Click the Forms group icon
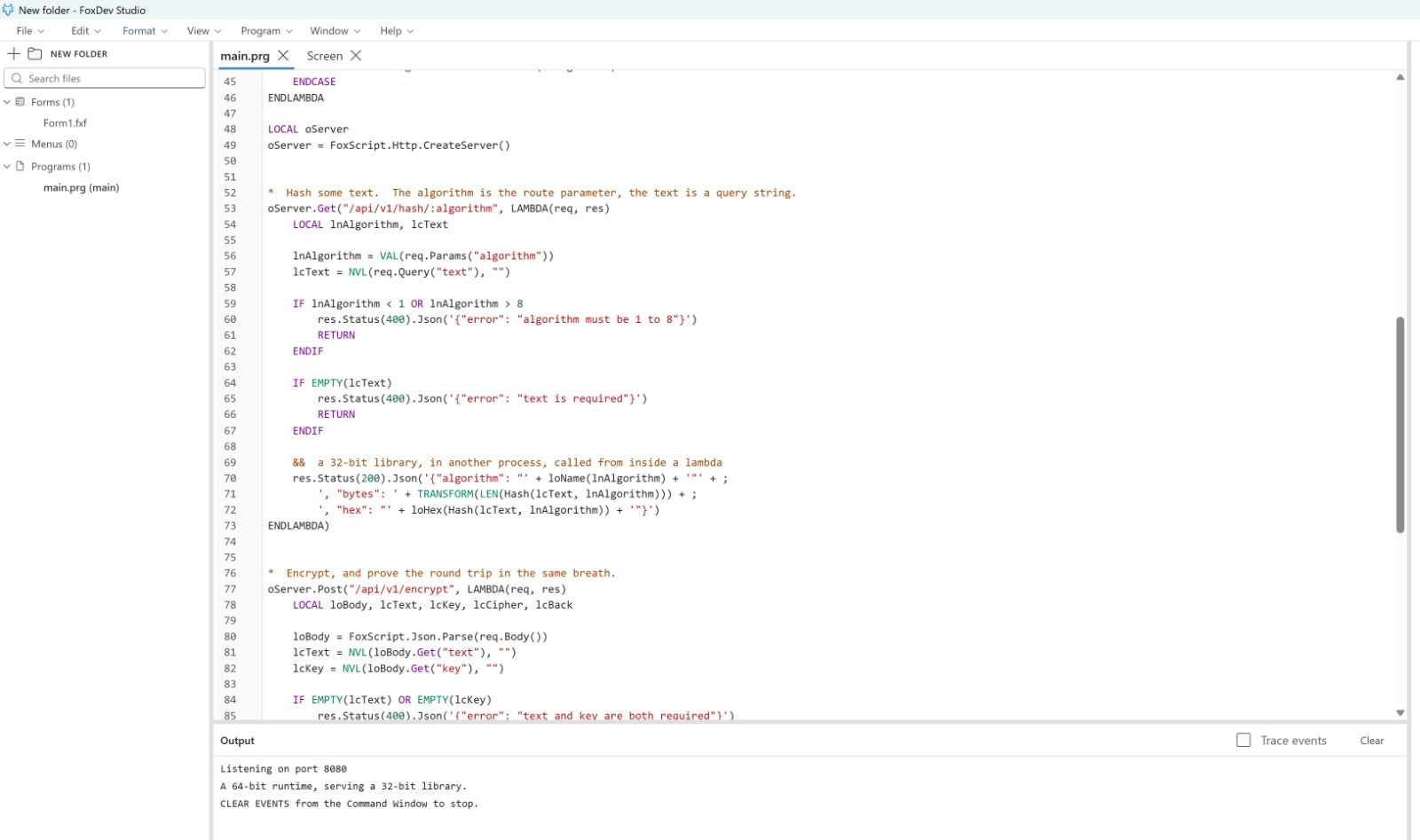This screenshot has width=1420, height=840. pyautogui.click(x=20, y=102)
